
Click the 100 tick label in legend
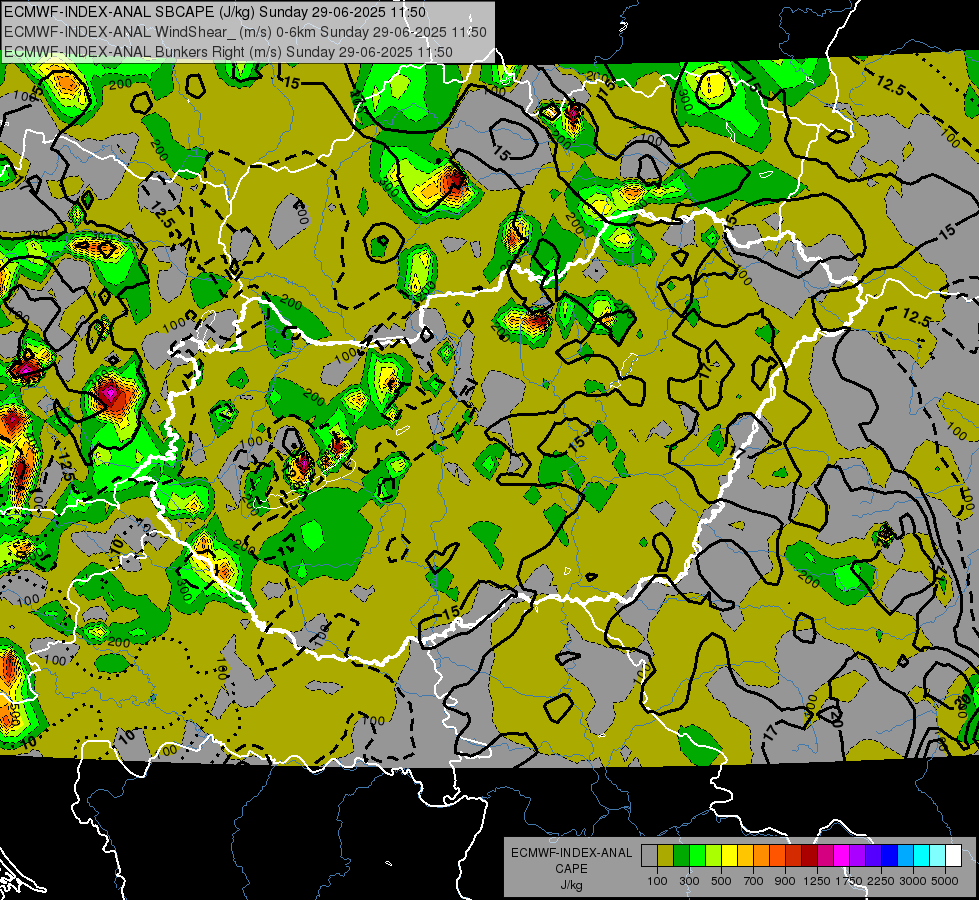(x=657, y=881)
